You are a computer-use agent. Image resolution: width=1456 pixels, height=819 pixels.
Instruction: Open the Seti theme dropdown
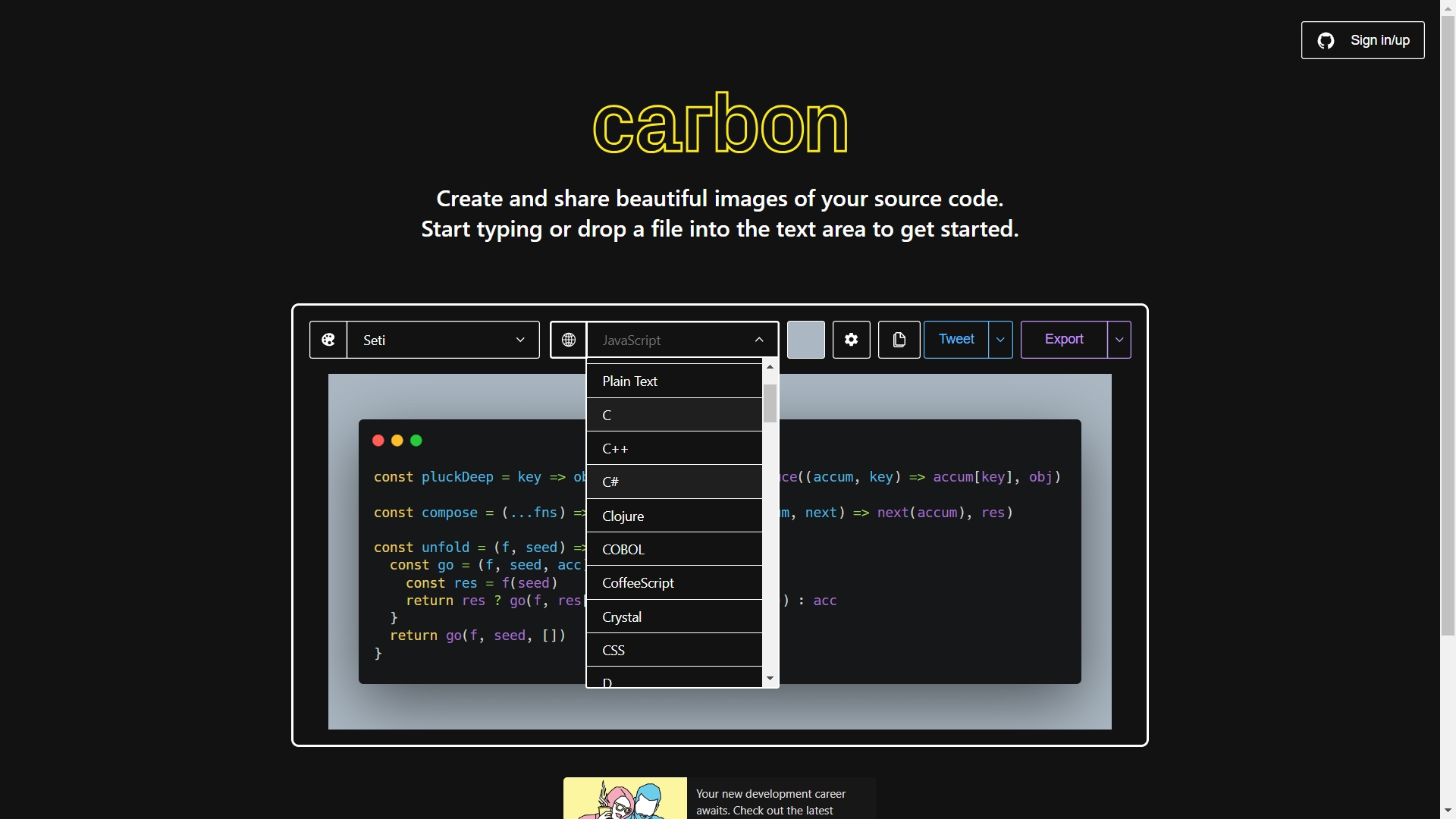point(444,340)
